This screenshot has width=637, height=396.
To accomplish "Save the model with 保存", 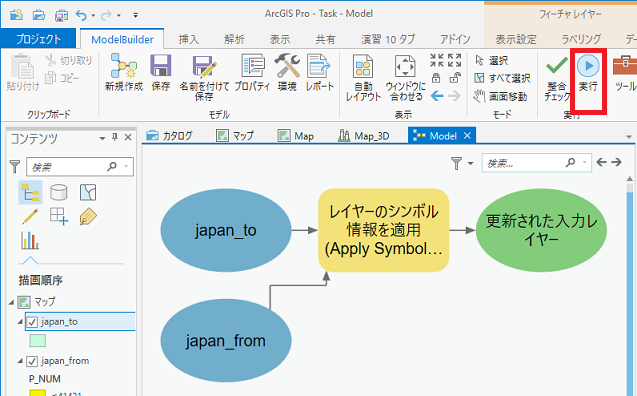I will tap(160, 72).
